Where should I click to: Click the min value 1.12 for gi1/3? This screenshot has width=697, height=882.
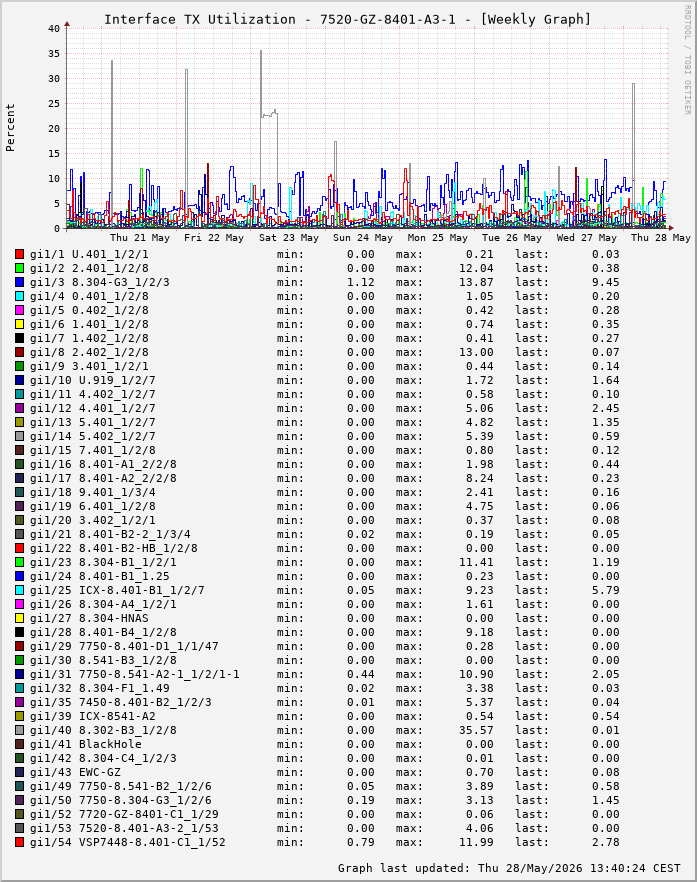[x=361, y=282]
